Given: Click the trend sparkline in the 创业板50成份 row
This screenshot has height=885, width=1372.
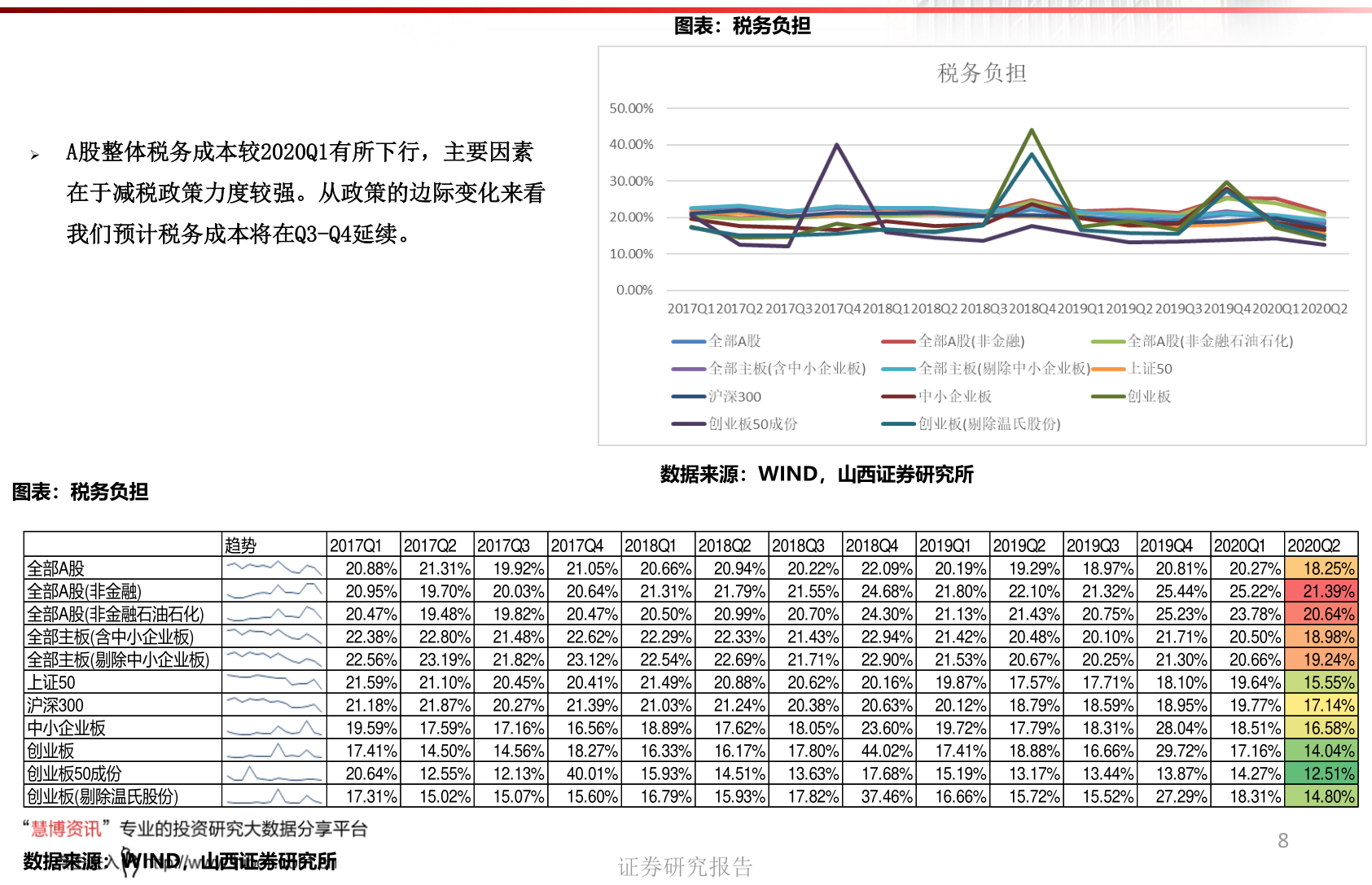Looking at the screenshot, I should click(x=274, y=773).
